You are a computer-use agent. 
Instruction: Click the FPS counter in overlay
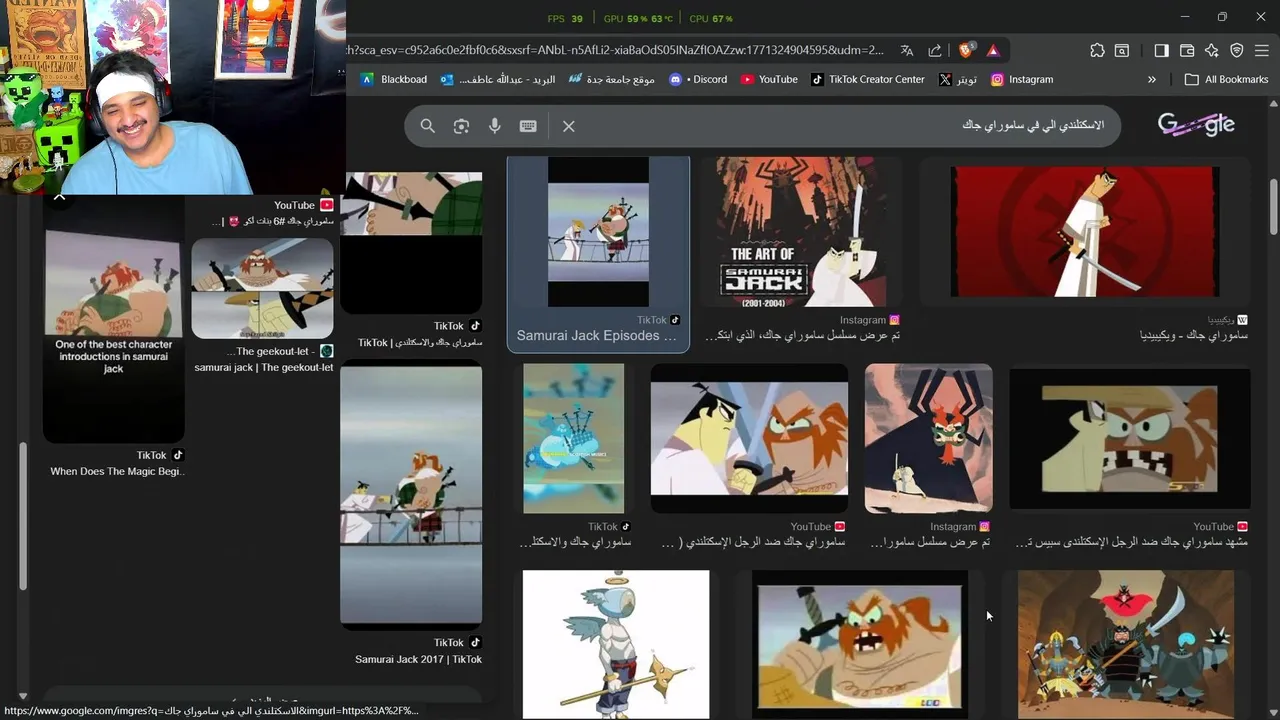click(x=565, y=19)
